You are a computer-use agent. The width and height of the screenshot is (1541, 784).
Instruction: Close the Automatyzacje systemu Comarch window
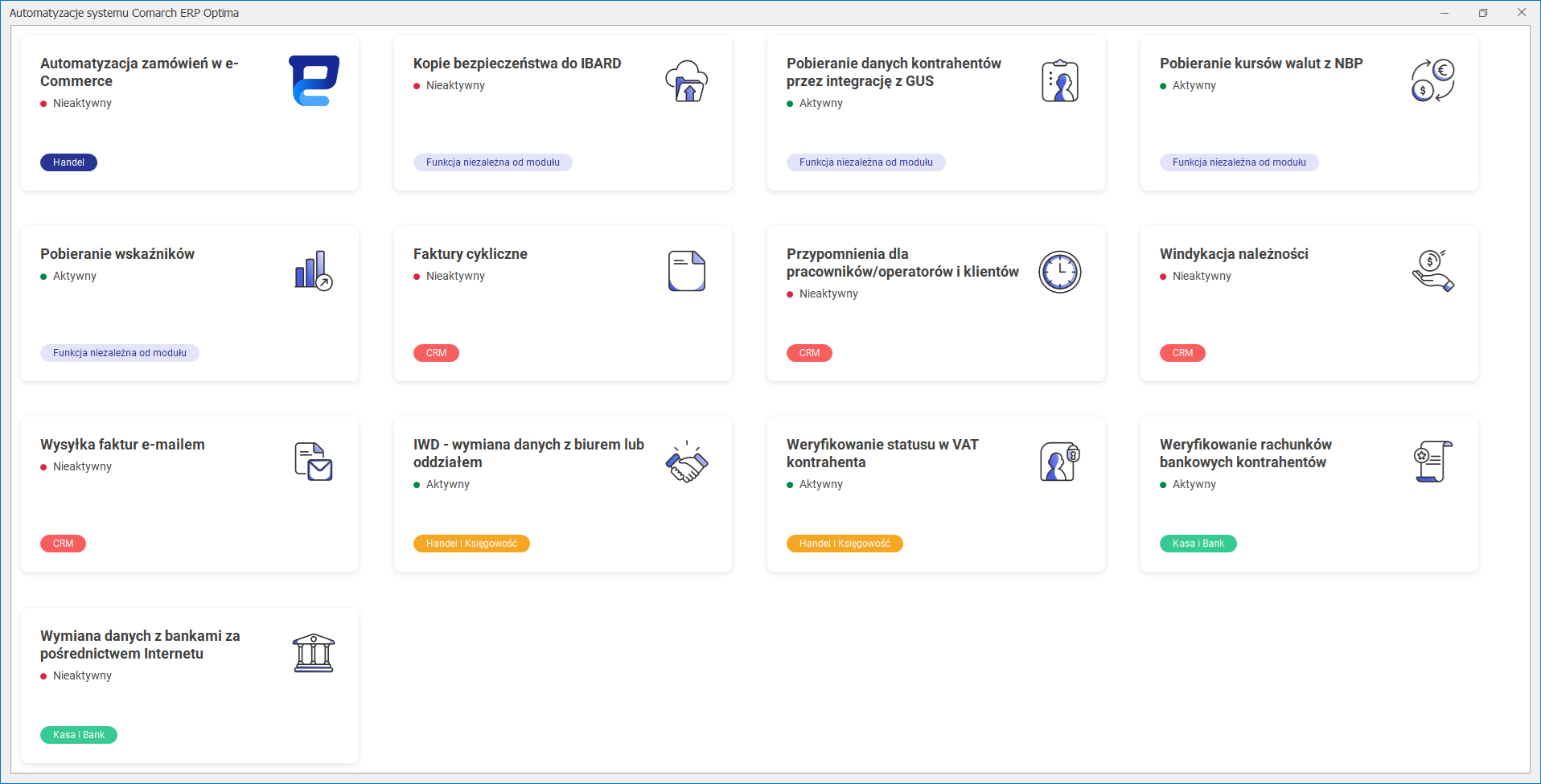[1522, 13]
